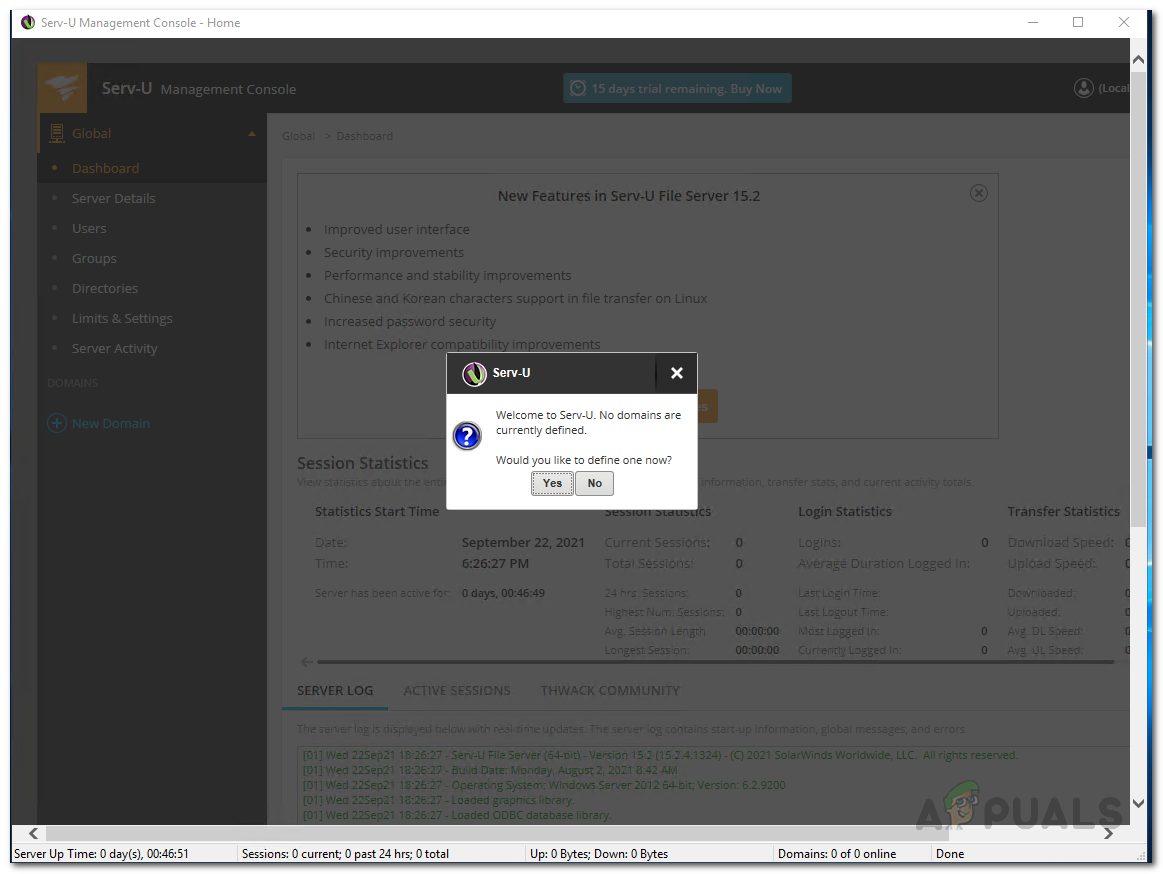Click 'New Features in Serv-U File Server 15.2' title
This screenshot has width=1163, height=874.
(628, 196)
